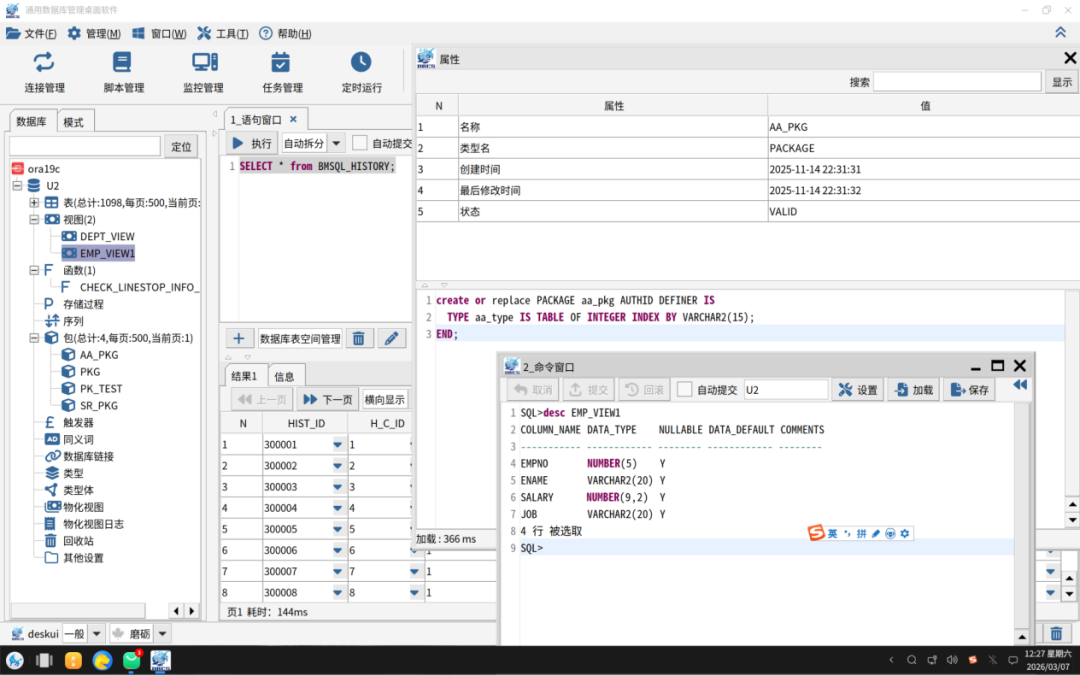Click the properties 搜索 search field
Viewport: 1080px width, 676px height.
(x=957, y=82)
